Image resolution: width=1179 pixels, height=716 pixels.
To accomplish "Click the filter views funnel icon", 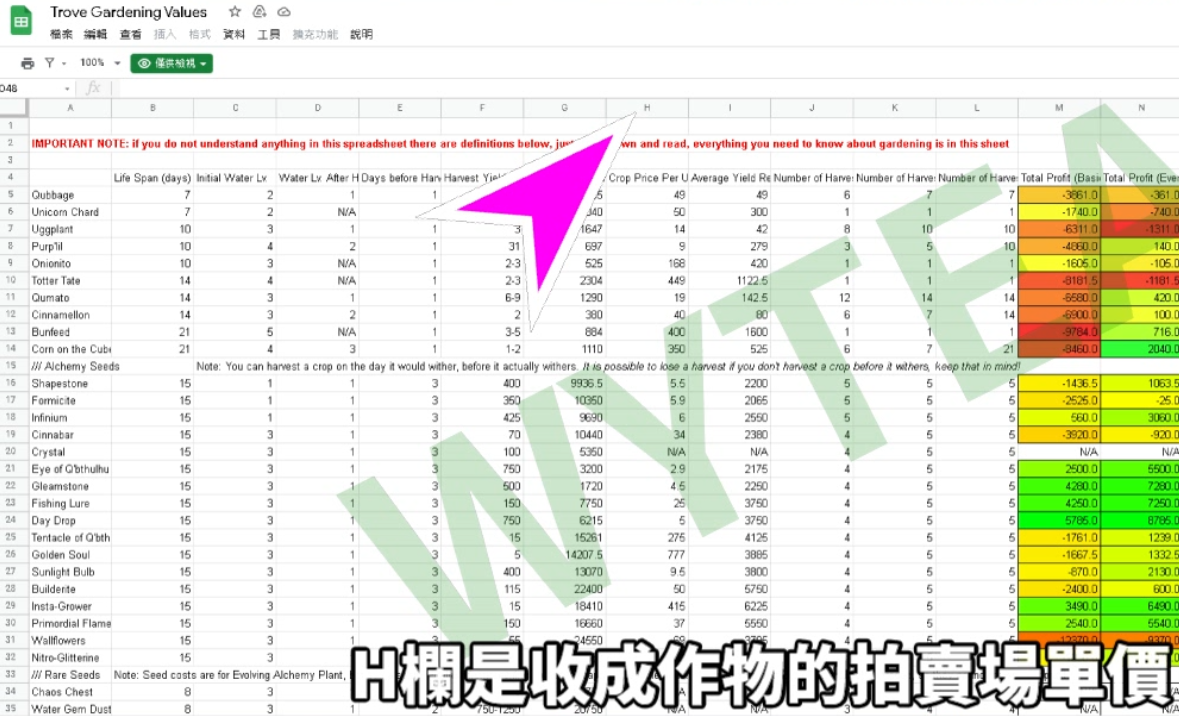I will coord(50,63).
